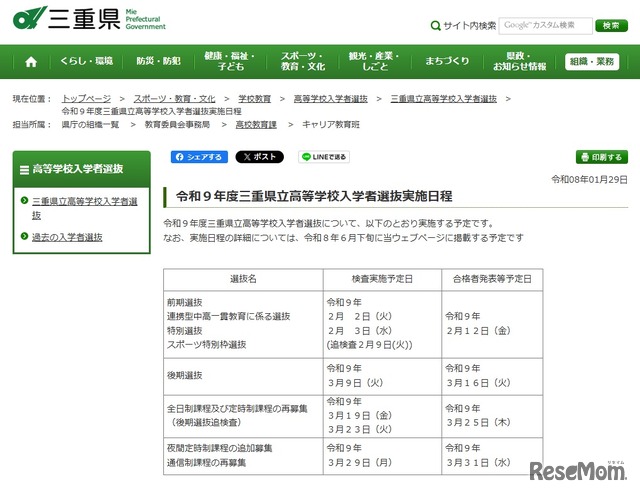Open まちづくり menu
Viewport: 640px width, 494px height.
pos(447,61)
